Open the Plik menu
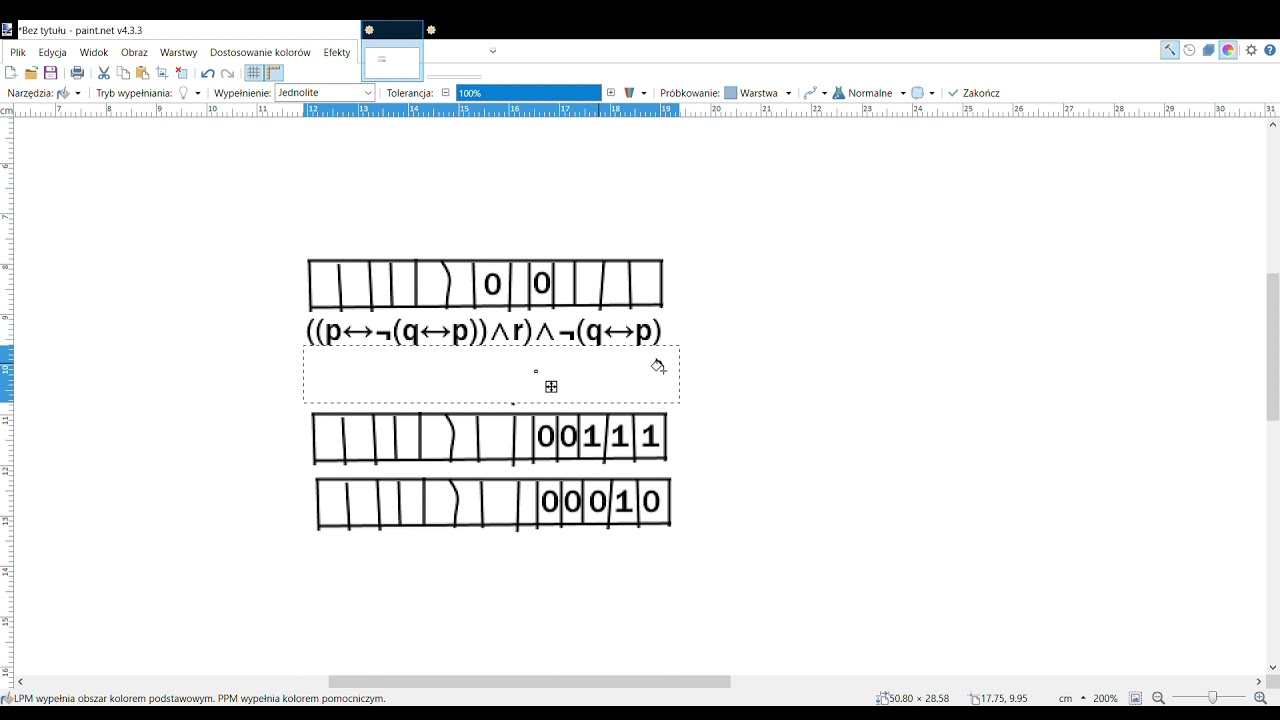 [18, 52]
